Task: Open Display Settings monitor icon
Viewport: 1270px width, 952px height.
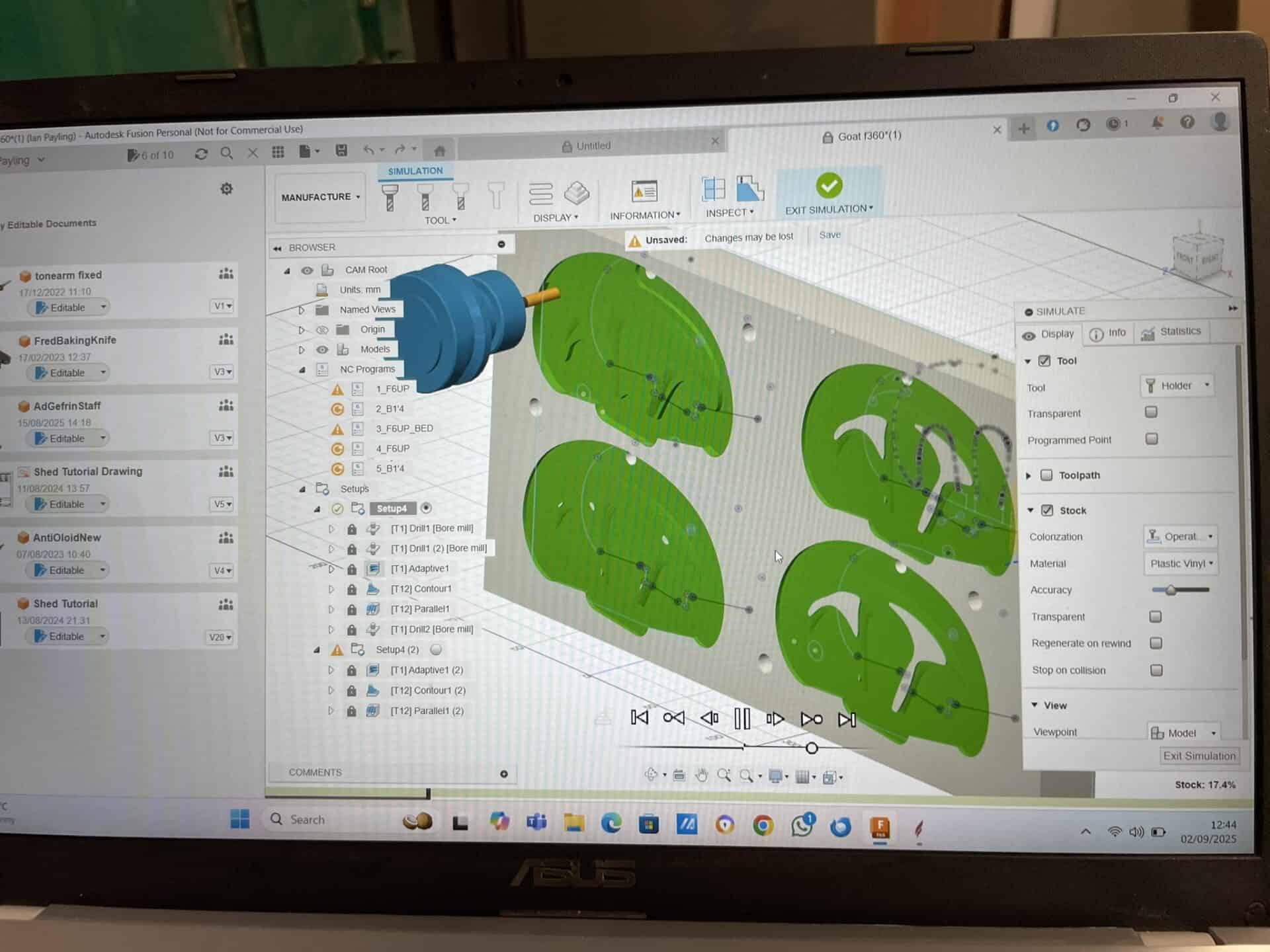Action: [x=775, y=777]
